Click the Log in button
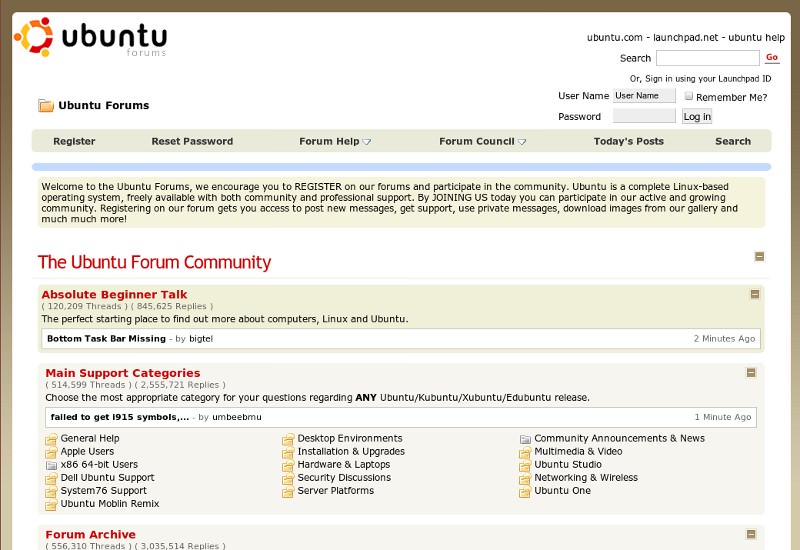The width and height of the screenshot is (800, 550). click(x=697, y=116)
